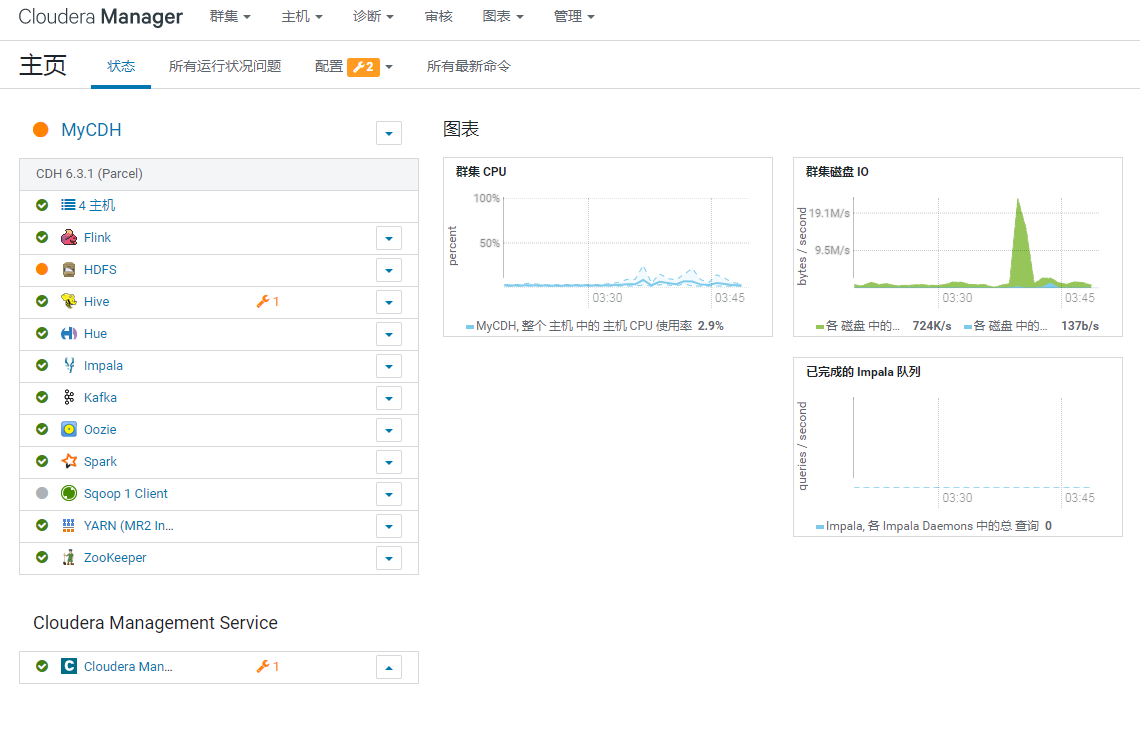Click the hosts green health status icon
This screenshot has width=1140, height=733.
42,205
